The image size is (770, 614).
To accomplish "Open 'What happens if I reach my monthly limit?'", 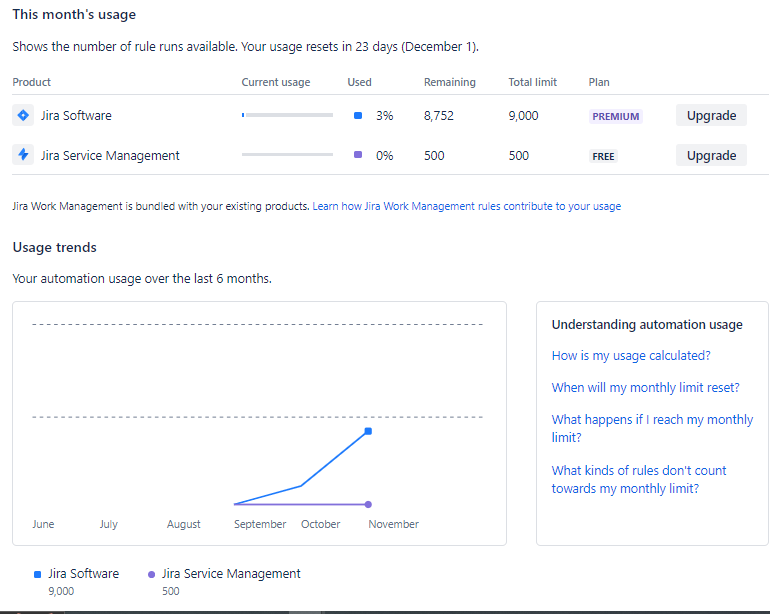I will pyautogui.click(x=652, y=428).
